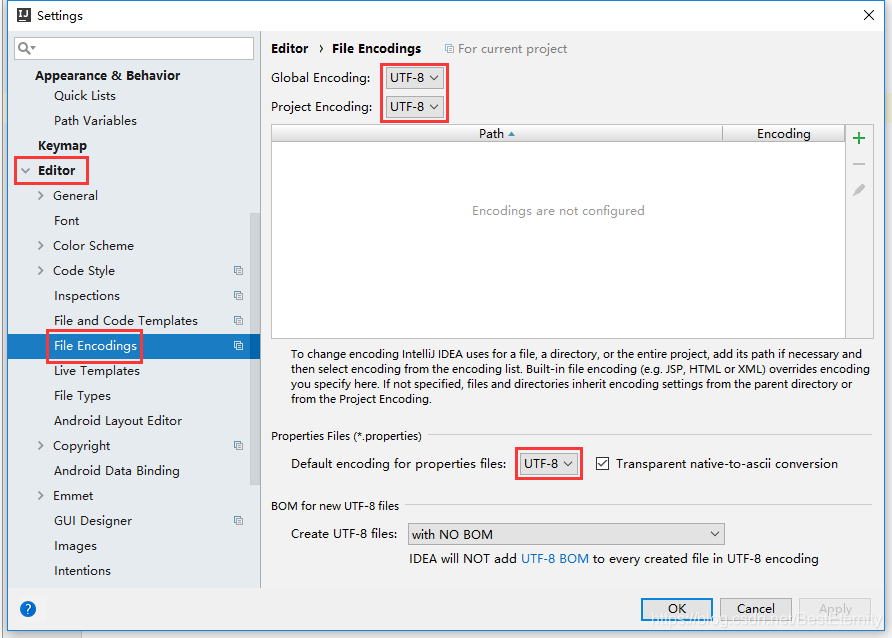Open default properties files encoding dropdown
892x638 pixels.
pyautogui.click(x=548, y=464)
